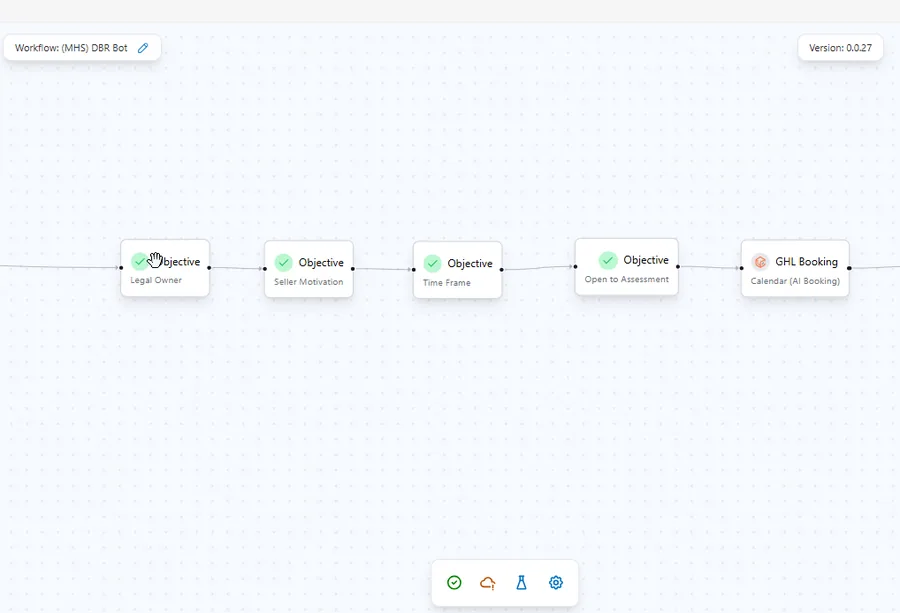Select the Time Frame label text

point(447,283)
